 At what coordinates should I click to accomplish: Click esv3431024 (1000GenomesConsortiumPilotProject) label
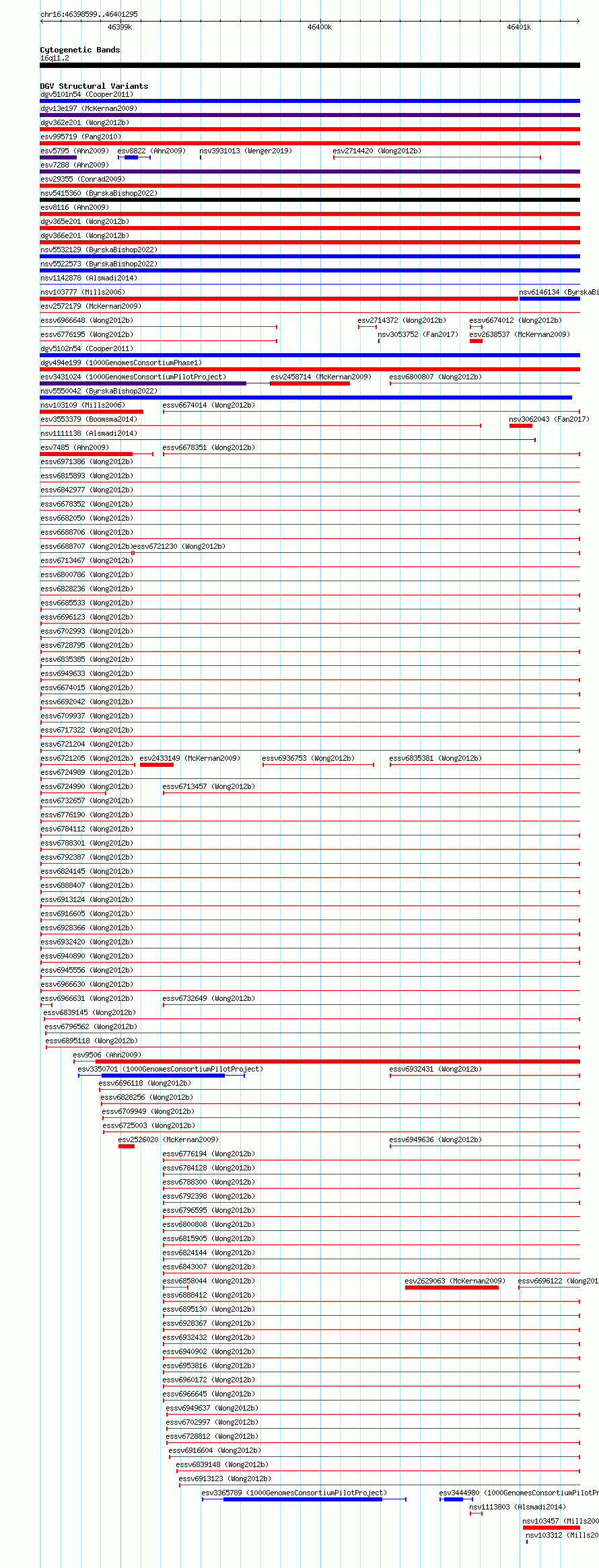(x=133, y=377)
